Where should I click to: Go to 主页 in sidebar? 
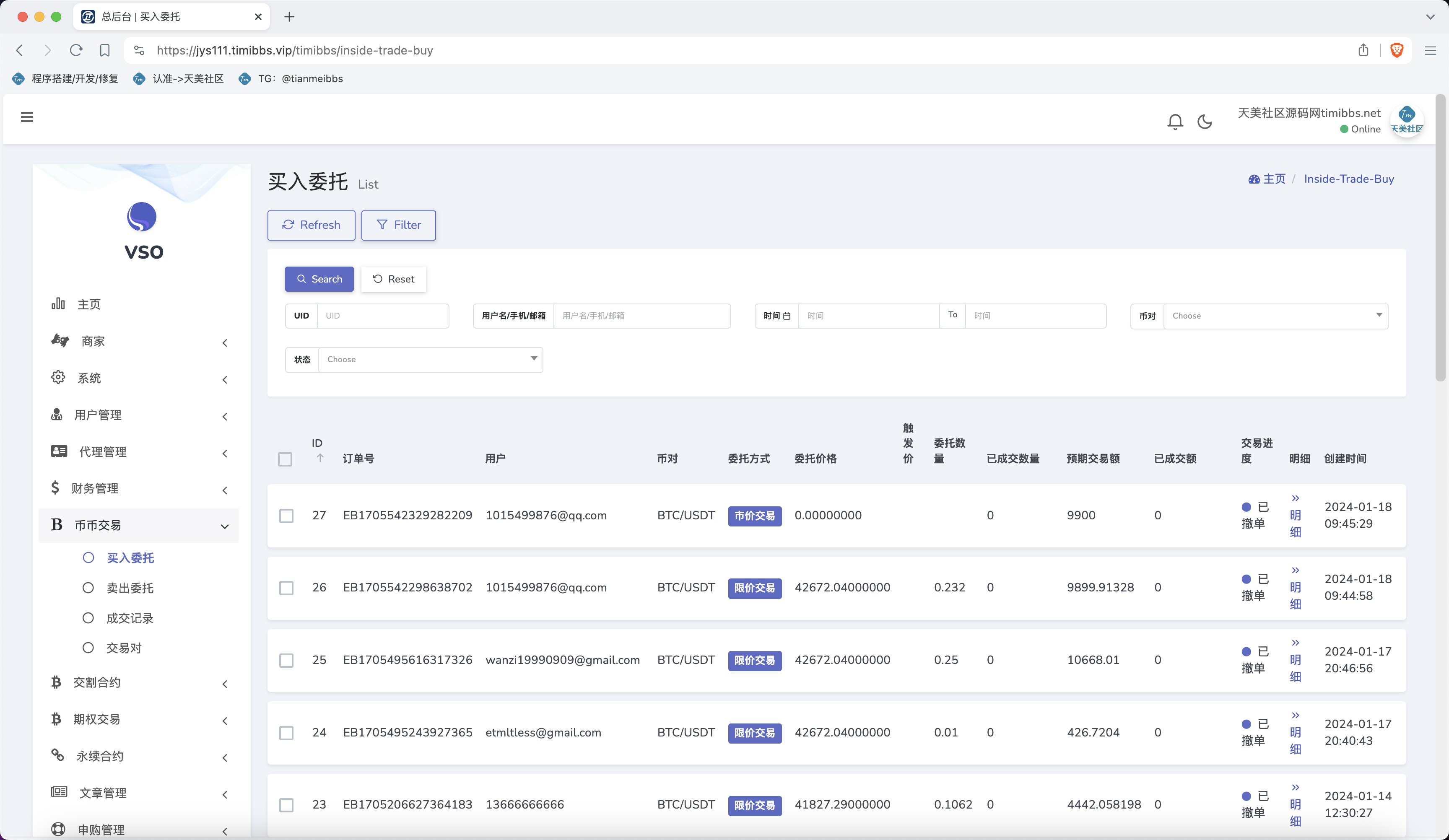[88, 304]
